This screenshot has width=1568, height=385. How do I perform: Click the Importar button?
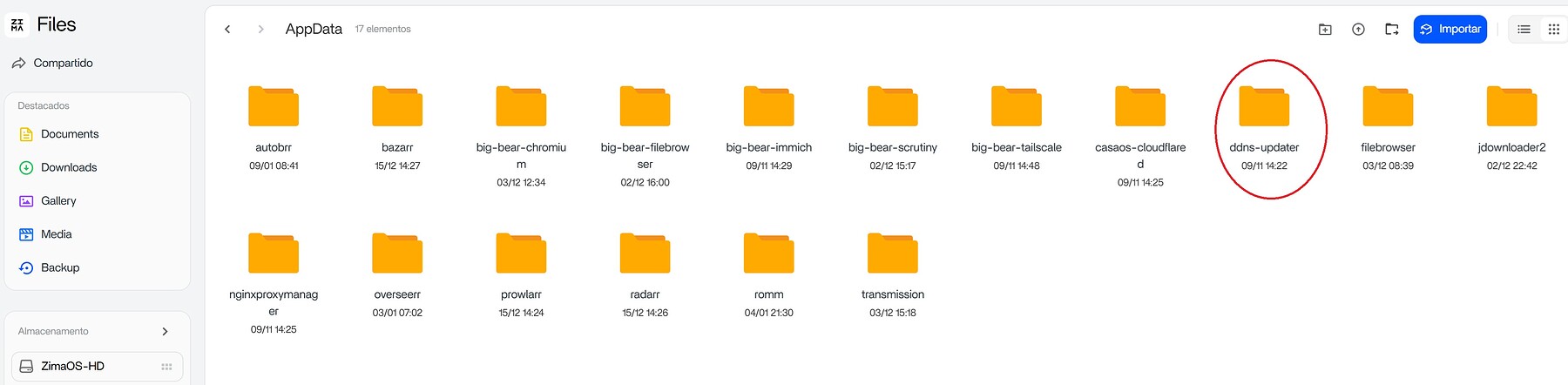pyautogui.click(x=1450, y=29)
